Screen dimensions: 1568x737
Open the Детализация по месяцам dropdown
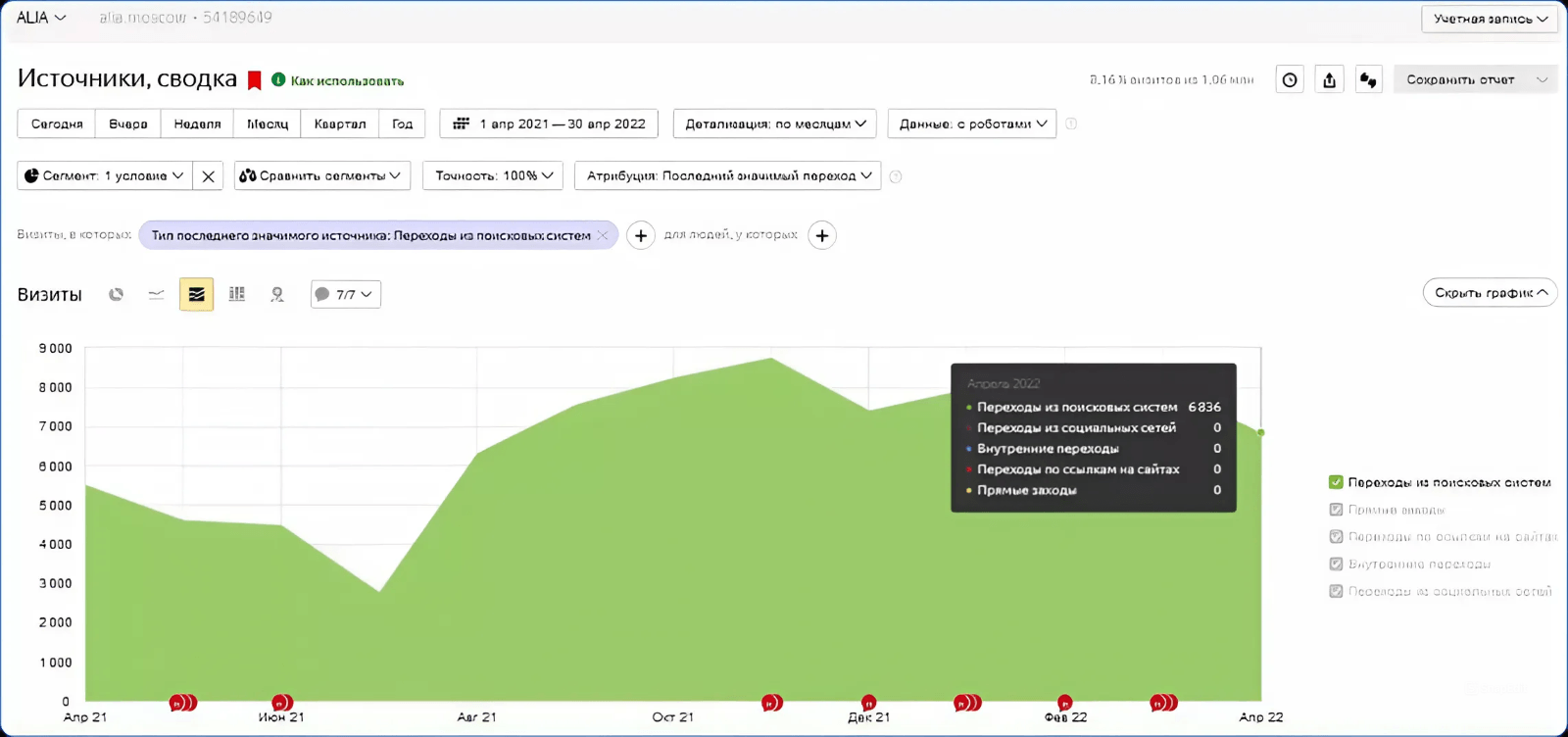point(774,123)
